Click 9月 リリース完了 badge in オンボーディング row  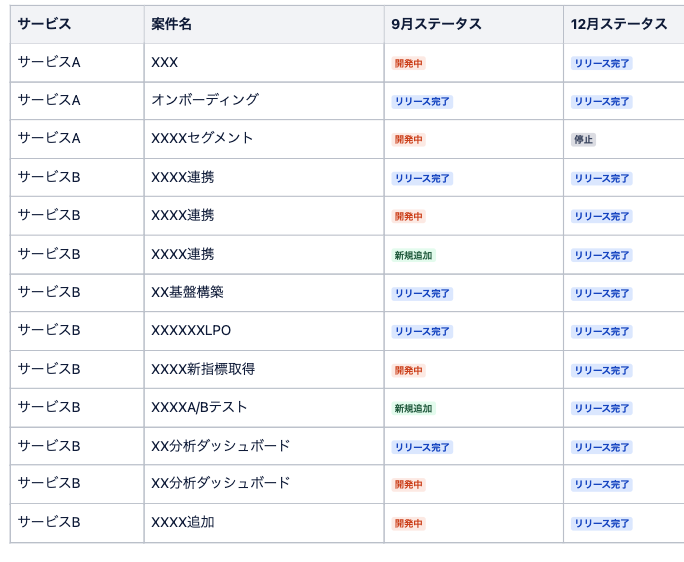pyautogui.click(x=422, y=102)
